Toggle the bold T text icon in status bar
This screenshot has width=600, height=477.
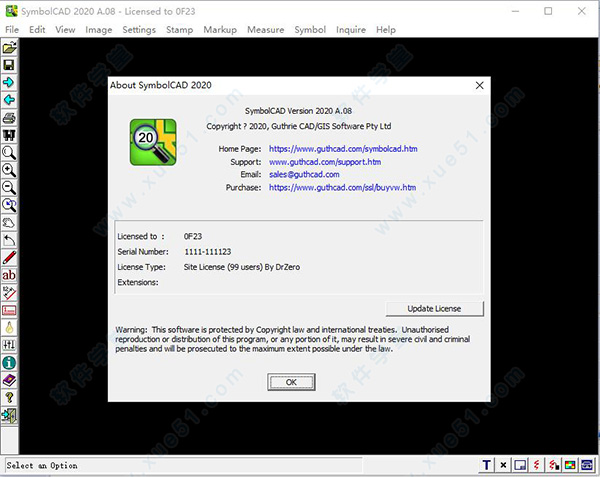click(x=487, y=465)
